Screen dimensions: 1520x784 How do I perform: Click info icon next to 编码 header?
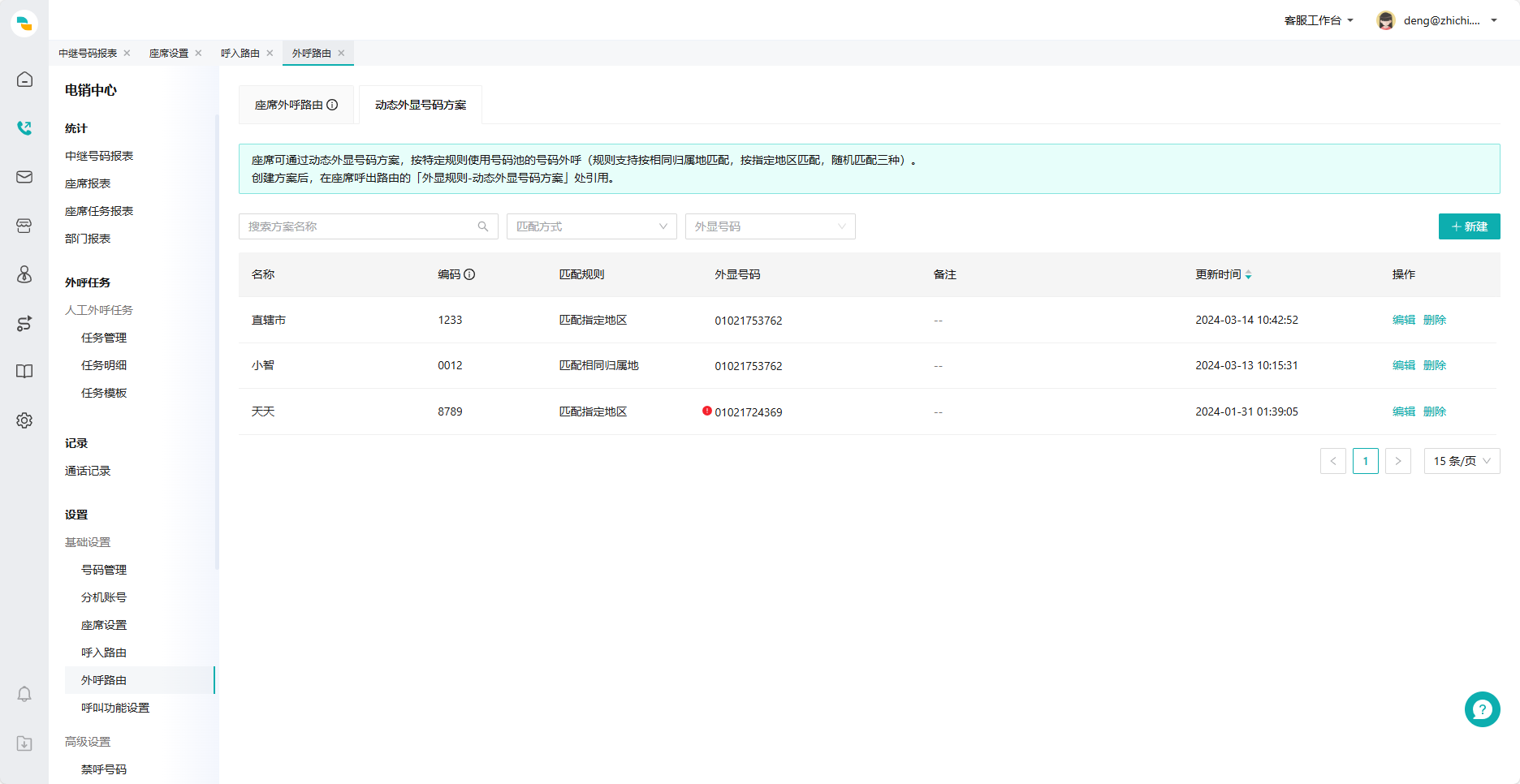[469, 274]
